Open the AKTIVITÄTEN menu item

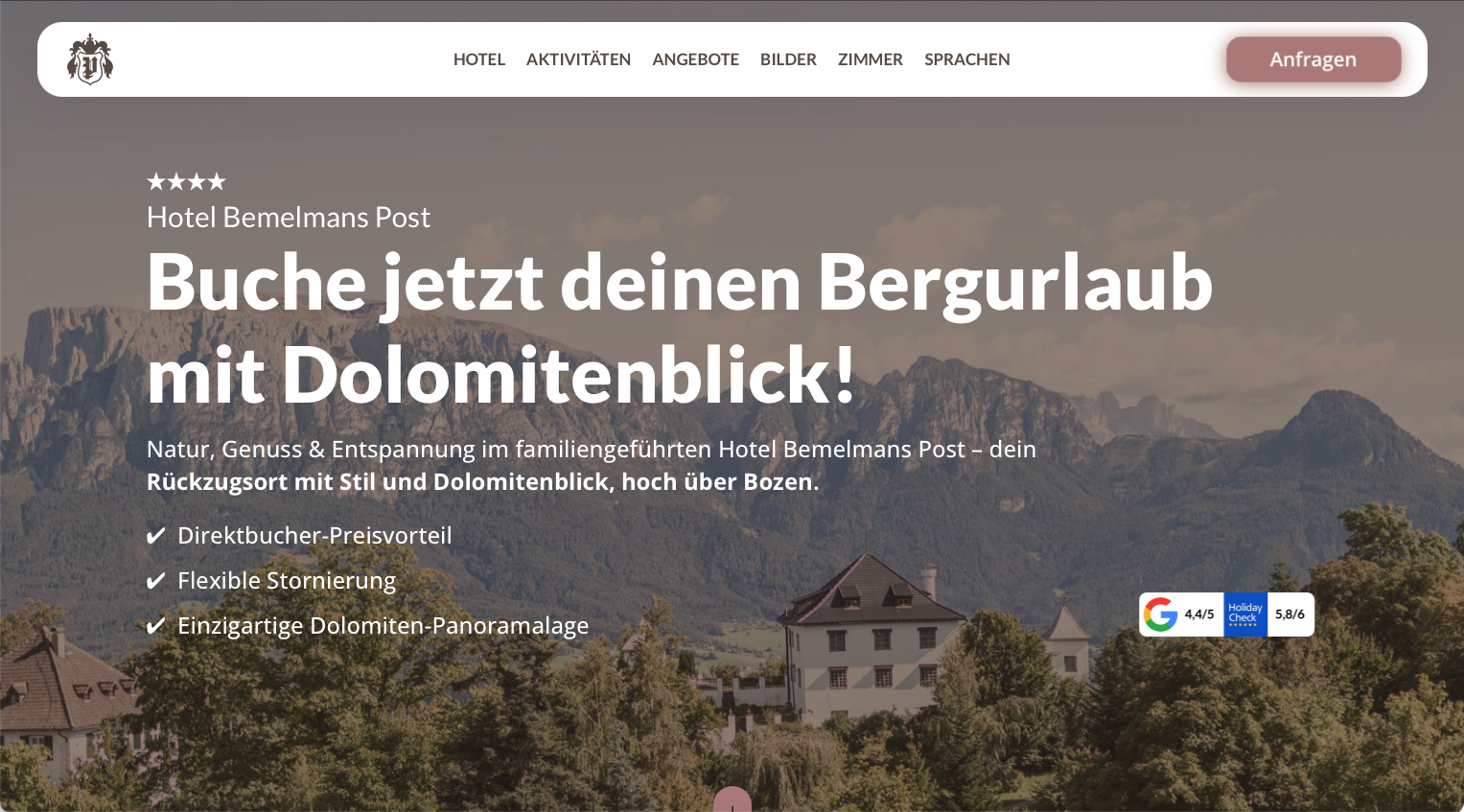point(578,59)
